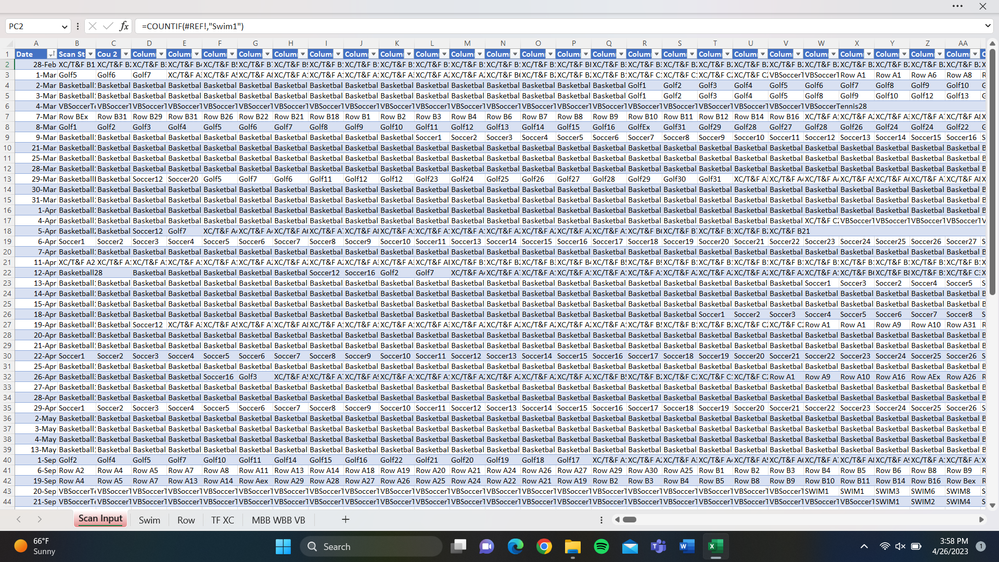Image resolution: width=999 pixels, height=562 pixels.
Task: Open filter dropdown in column H header
Action: tap(303, 54)
